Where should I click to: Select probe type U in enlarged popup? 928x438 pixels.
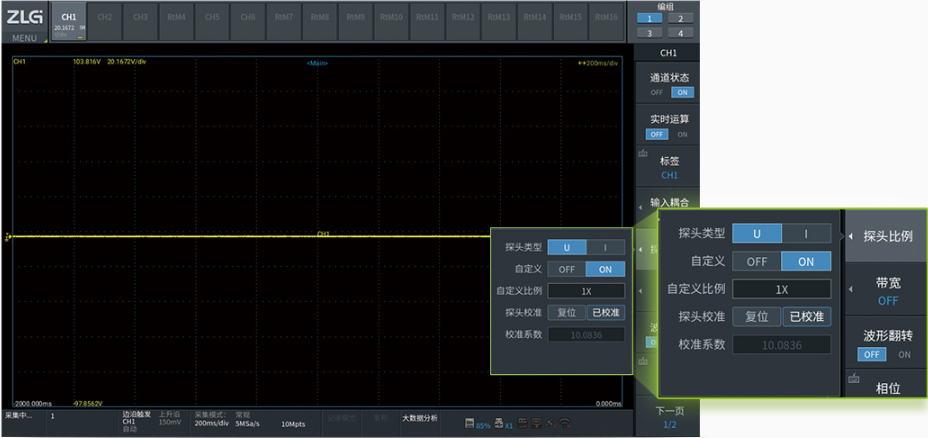click(757, 233)
